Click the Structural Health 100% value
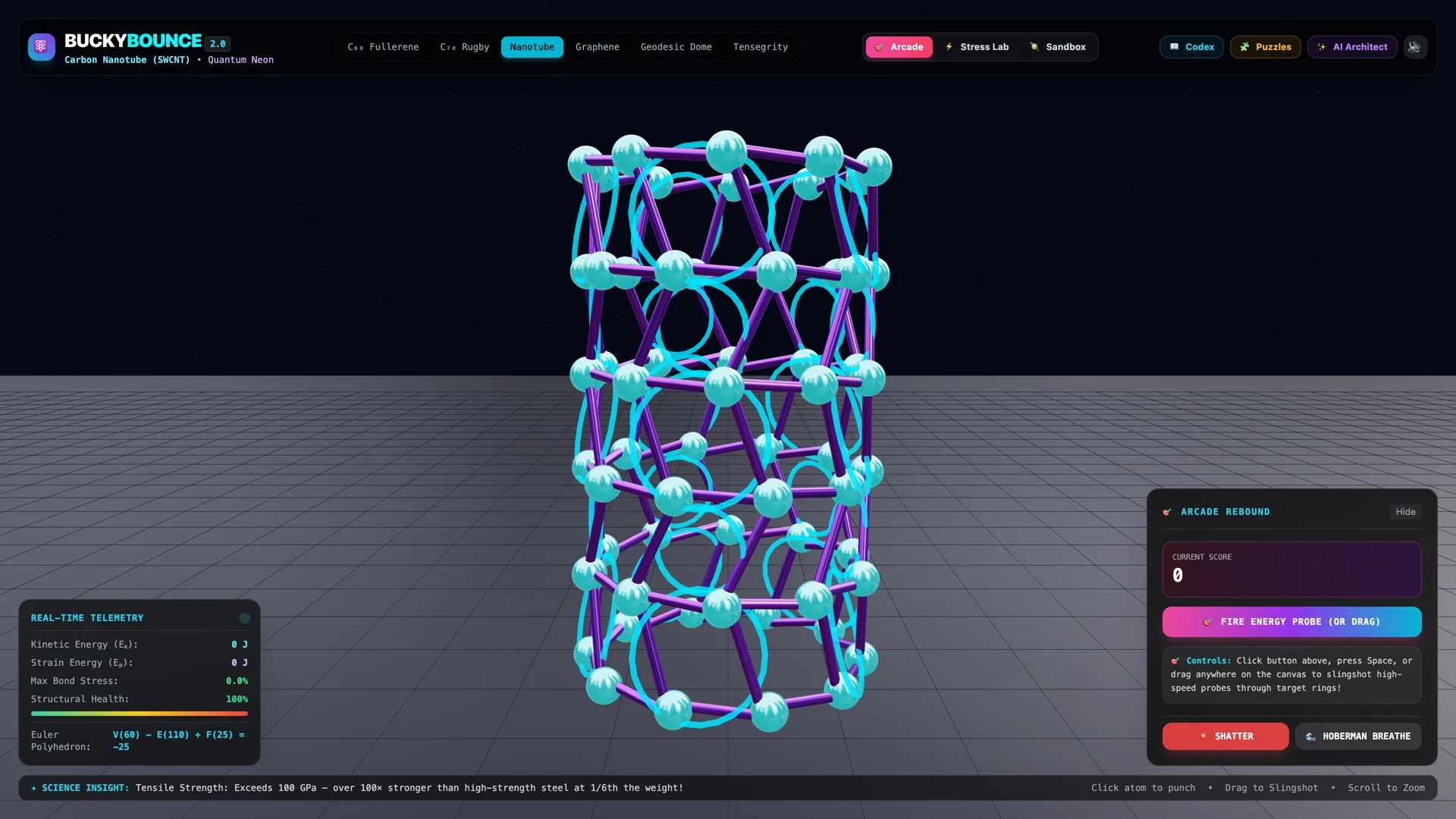1456x819 pixels. (237, 699)
